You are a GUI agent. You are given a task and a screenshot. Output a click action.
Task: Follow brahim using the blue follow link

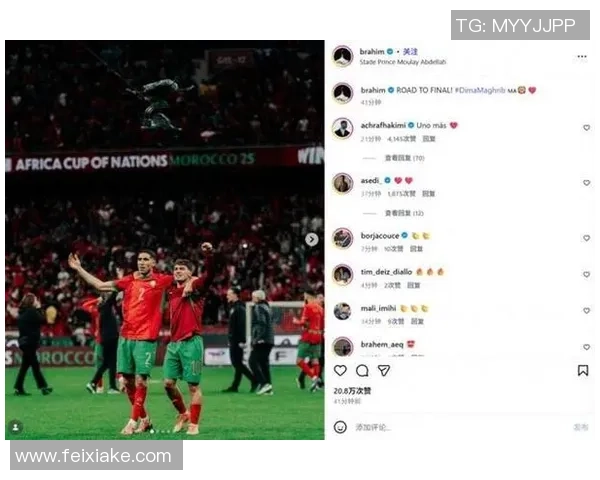tap(410, 52)
